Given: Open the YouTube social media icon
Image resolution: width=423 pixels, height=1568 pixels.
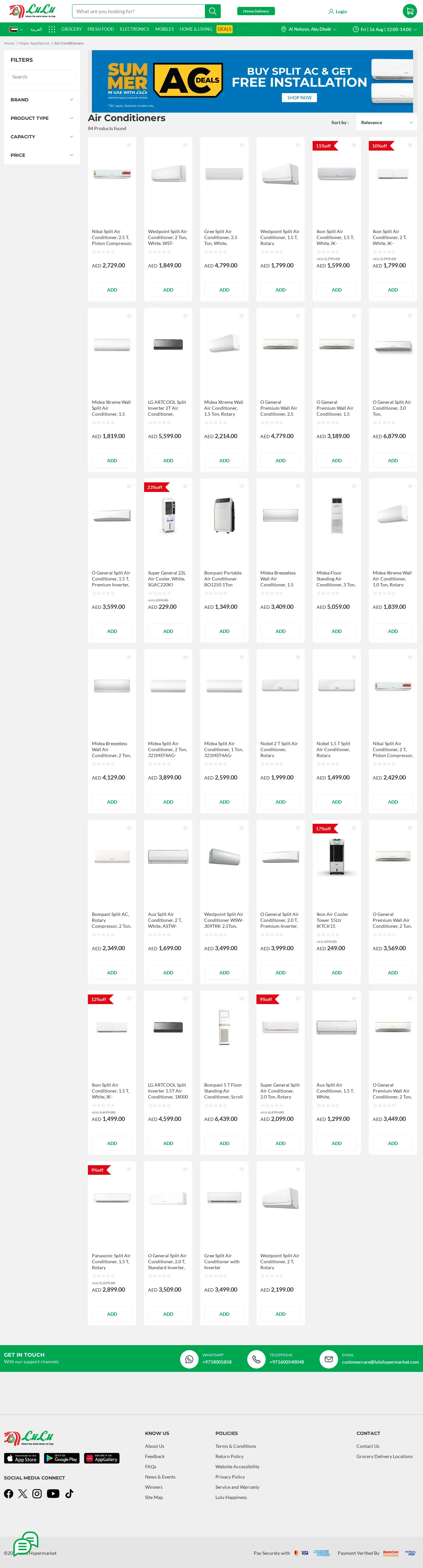Looking at the screenshot, I should point(53,1494).
